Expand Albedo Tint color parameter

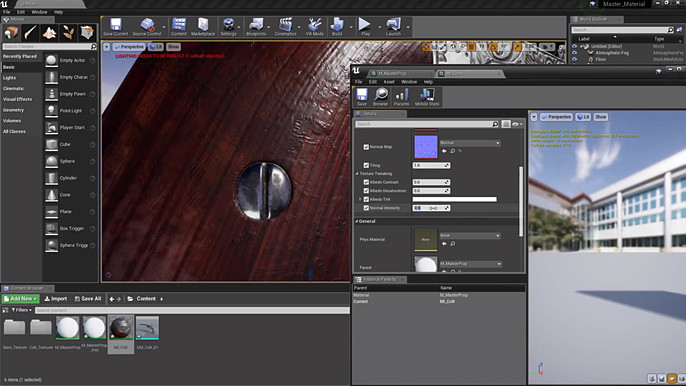pos(360,199)
